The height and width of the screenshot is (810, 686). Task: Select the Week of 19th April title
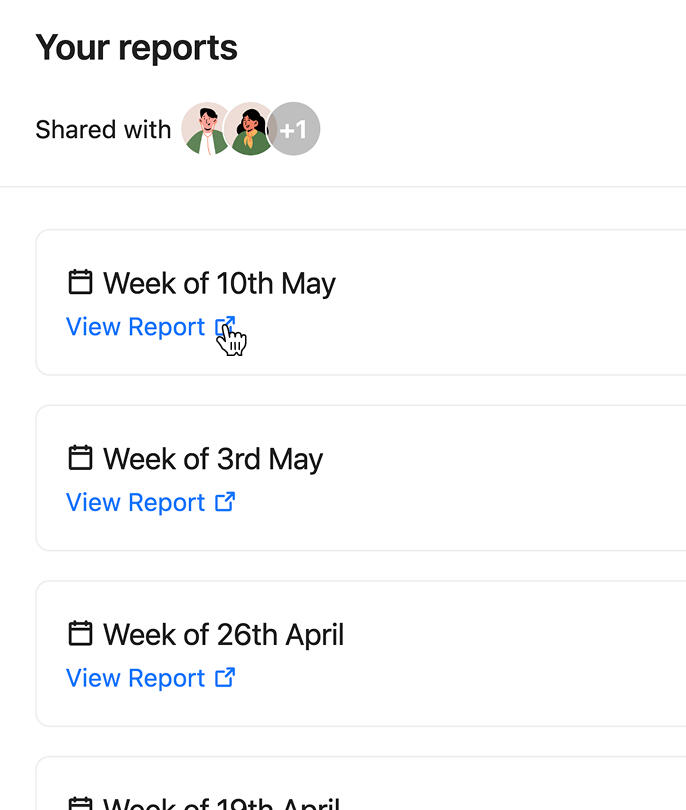coord(221,803)
